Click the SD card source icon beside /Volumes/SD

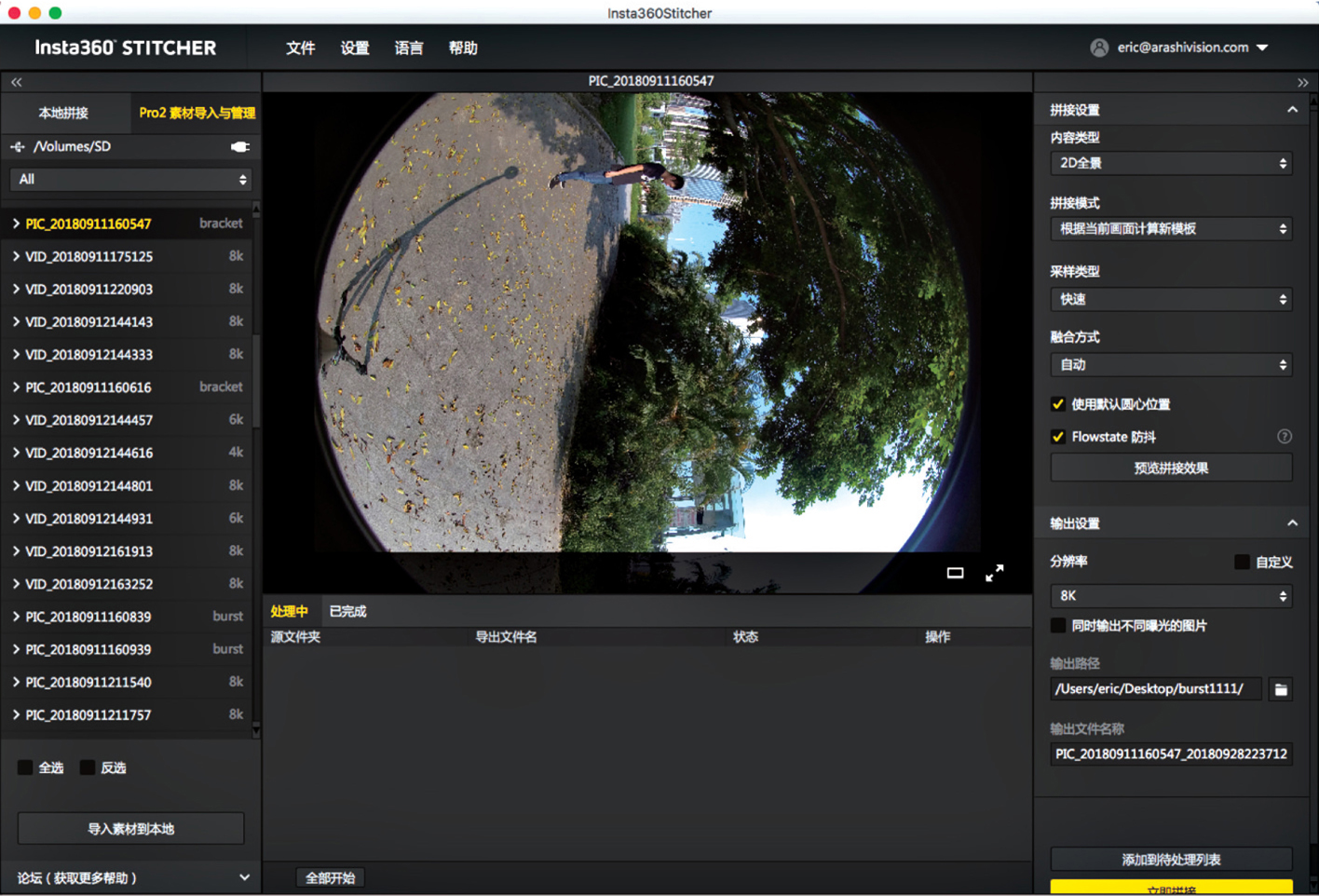[18, 147]
